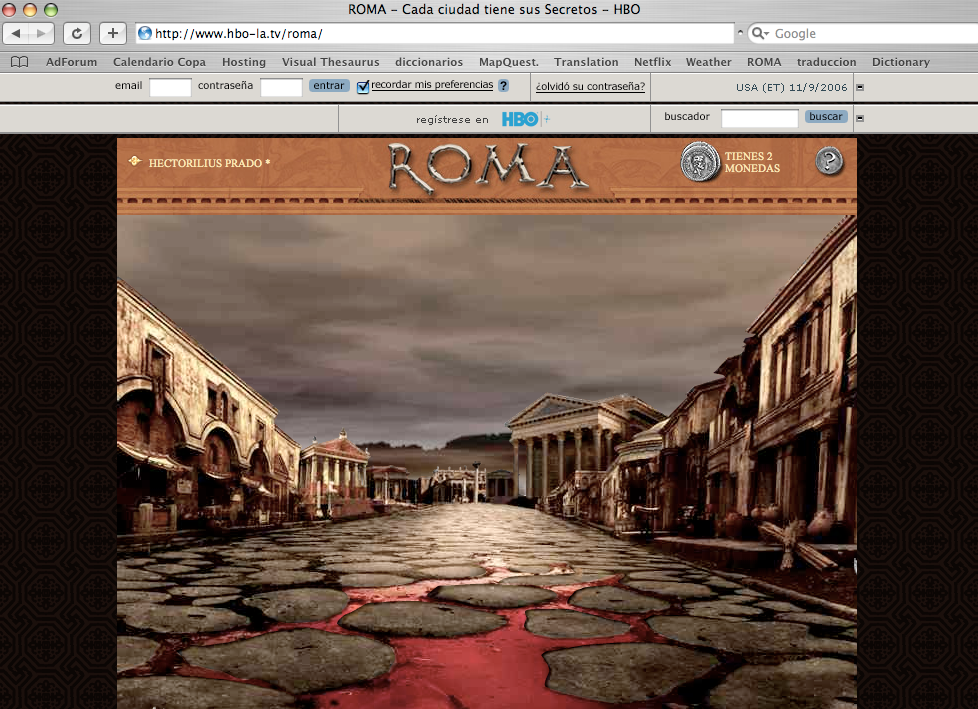The image size is (978, 709).
Task: Click the regístrese en text link
Action: pyautogui.click(x=452, y=120)
